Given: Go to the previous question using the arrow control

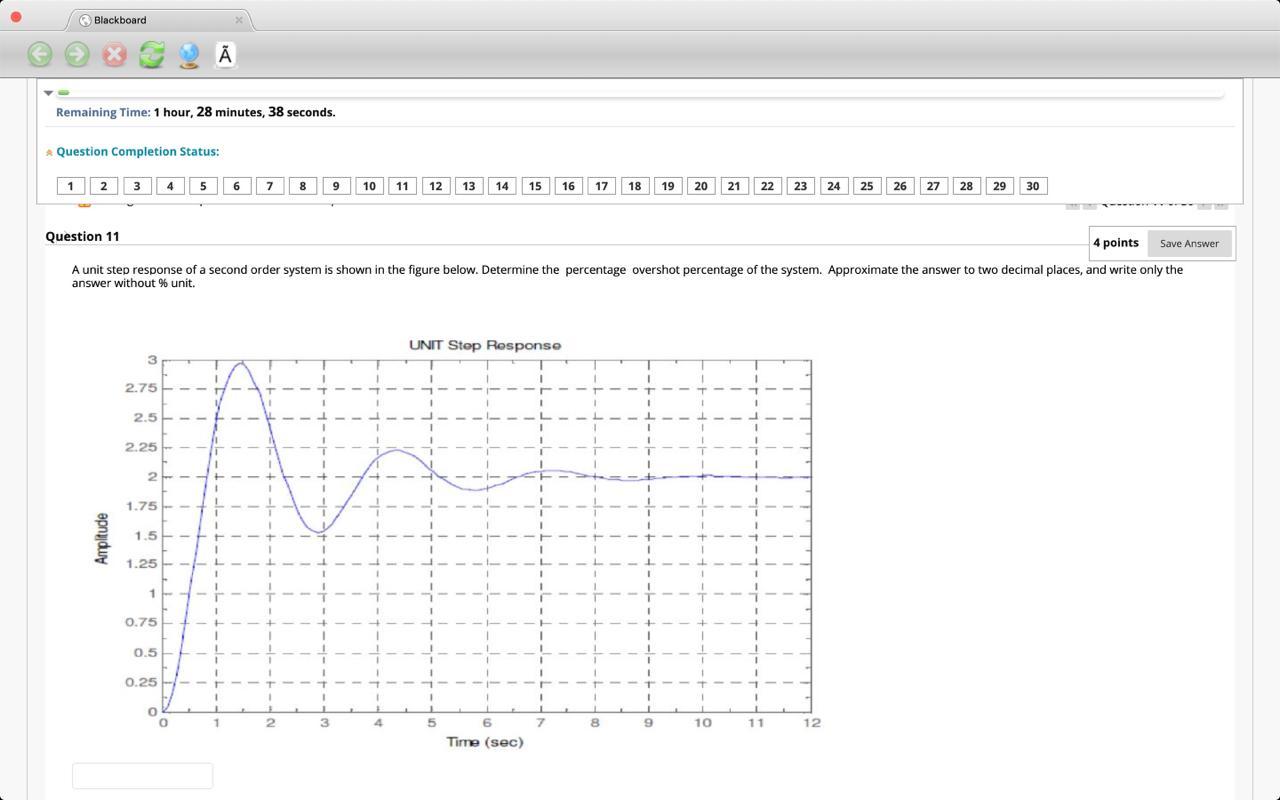Looking at the screenshot, I should point(1073,202).
